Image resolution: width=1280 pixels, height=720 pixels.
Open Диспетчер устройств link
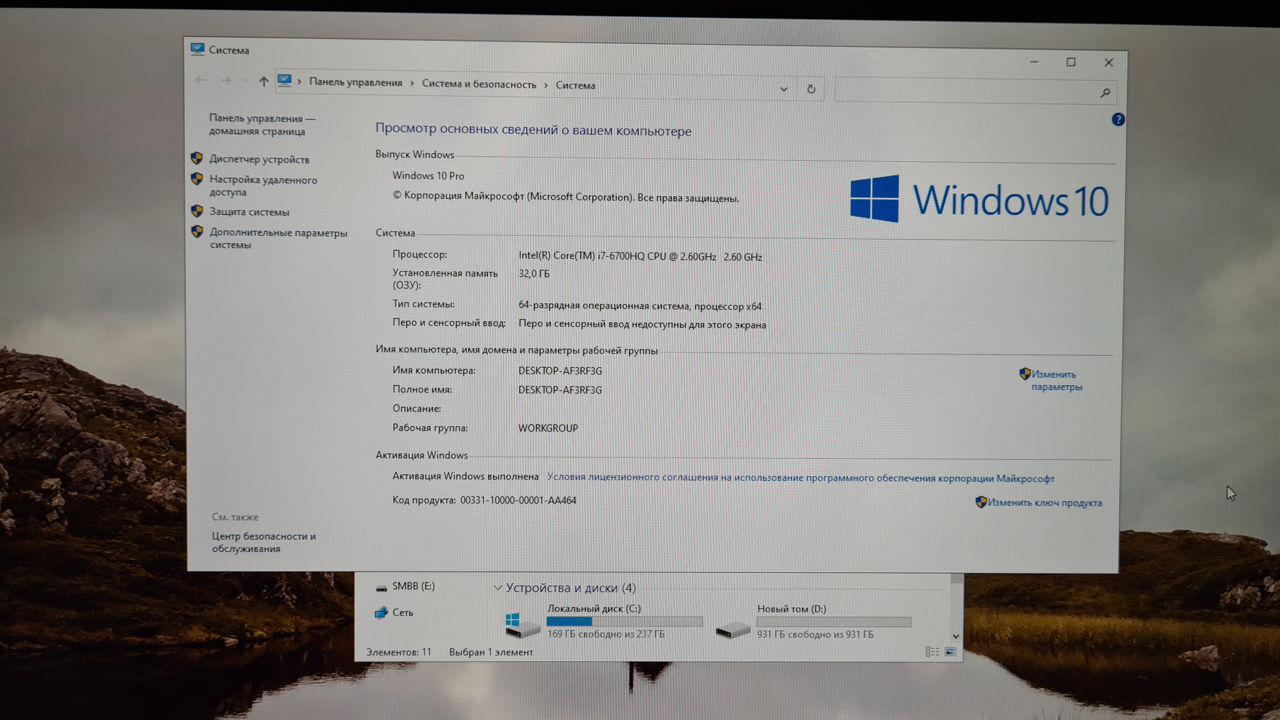click(x=259, y=159)
